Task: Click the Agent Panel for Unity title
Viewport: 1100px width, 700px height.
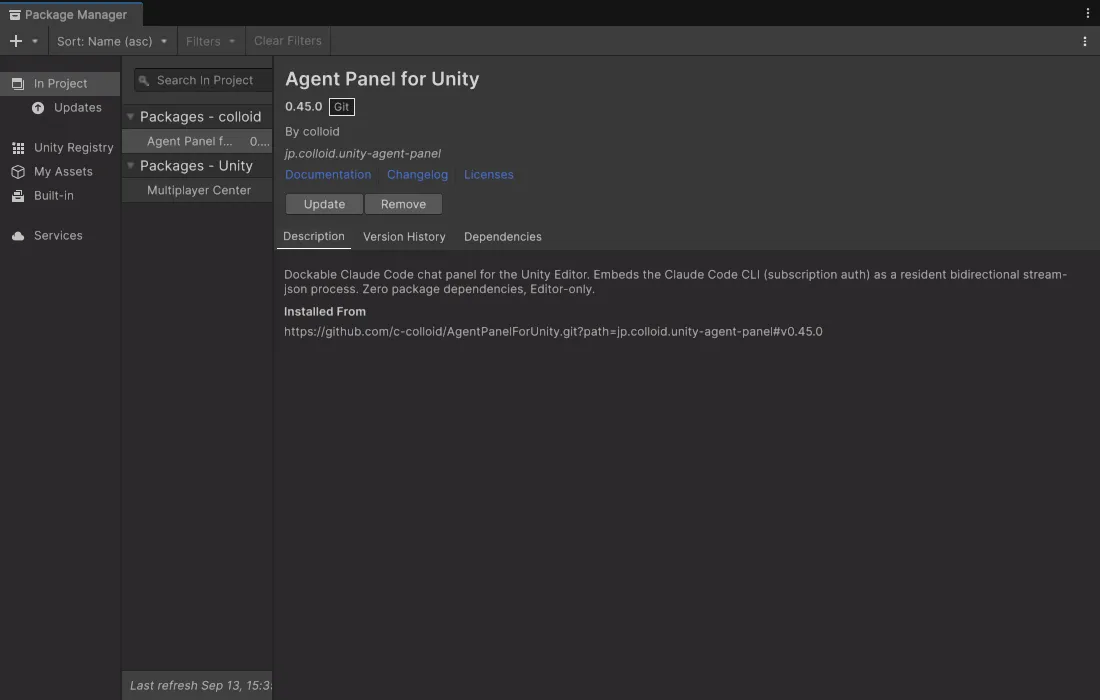Action: point(382,79)
